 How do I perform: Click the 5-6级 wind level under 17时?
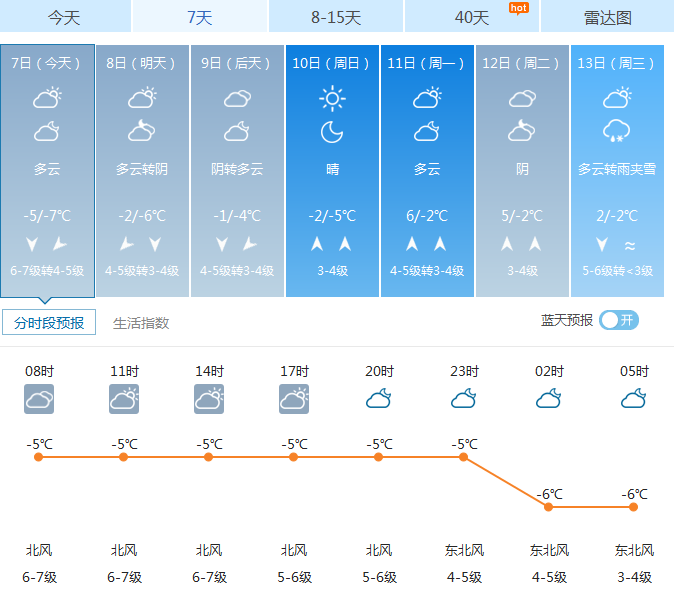pyautogui.click(x=294, y=577)
